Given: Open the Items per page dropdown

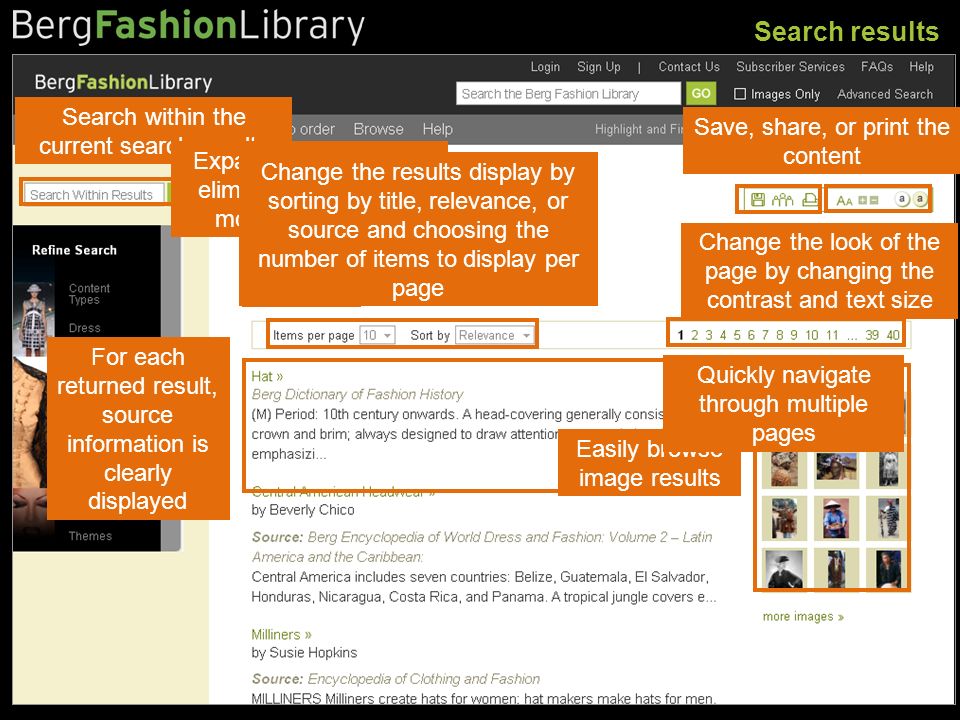Looking at the screenshot, I should tap(377, 336).
